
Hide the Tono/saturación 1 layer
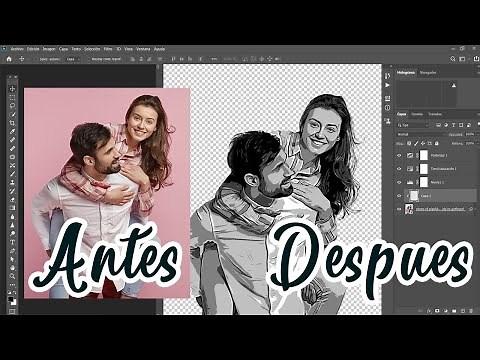coord(399,169)
